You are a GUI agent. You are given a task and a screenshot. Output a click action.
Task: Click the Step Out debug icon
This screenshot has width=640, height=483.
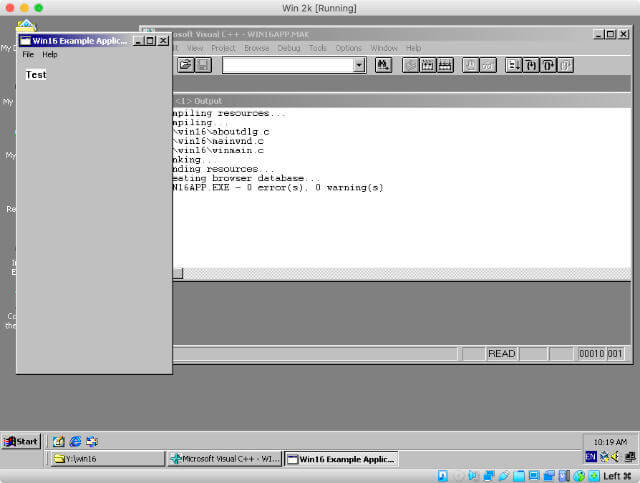coord(565,65)
